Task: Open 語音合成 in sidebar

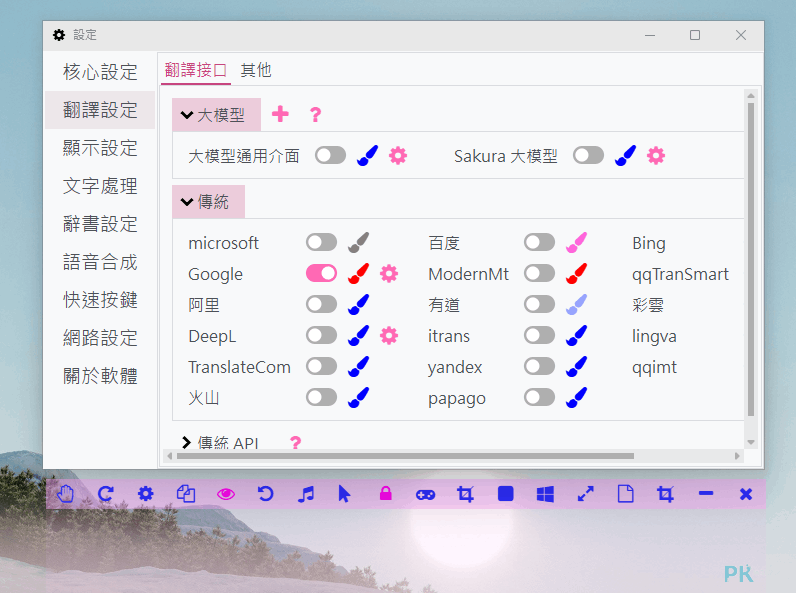Action: [x=100, y=262]
